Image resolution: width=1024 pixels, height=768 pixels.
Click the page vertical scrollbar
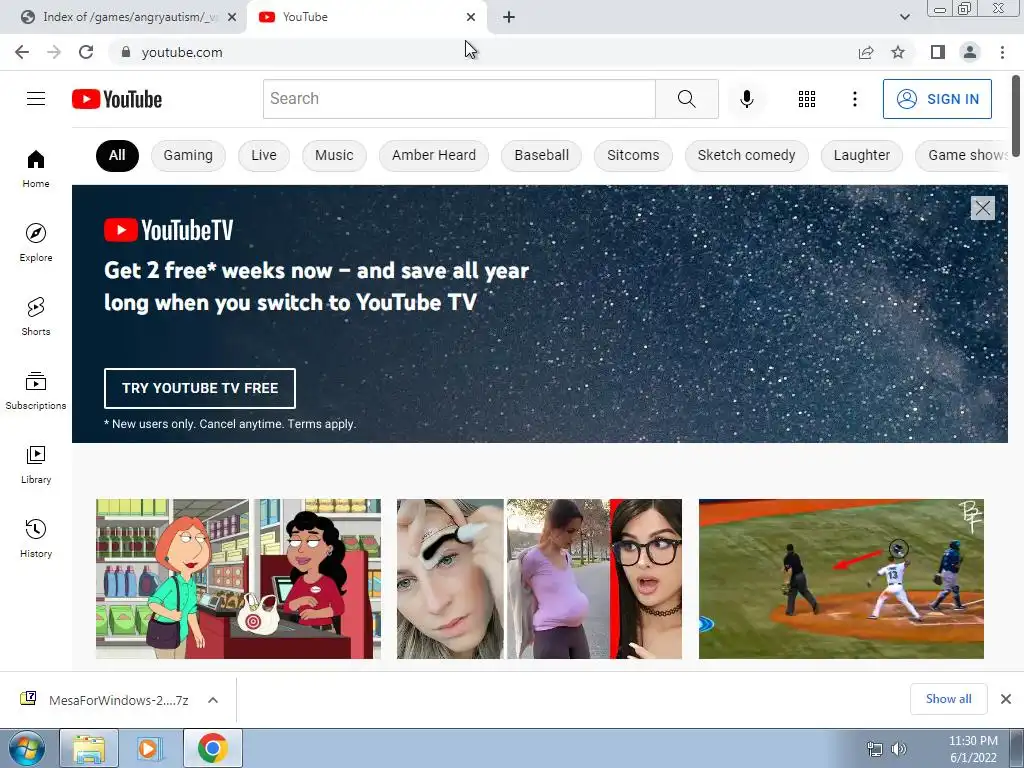point(1016,116)
